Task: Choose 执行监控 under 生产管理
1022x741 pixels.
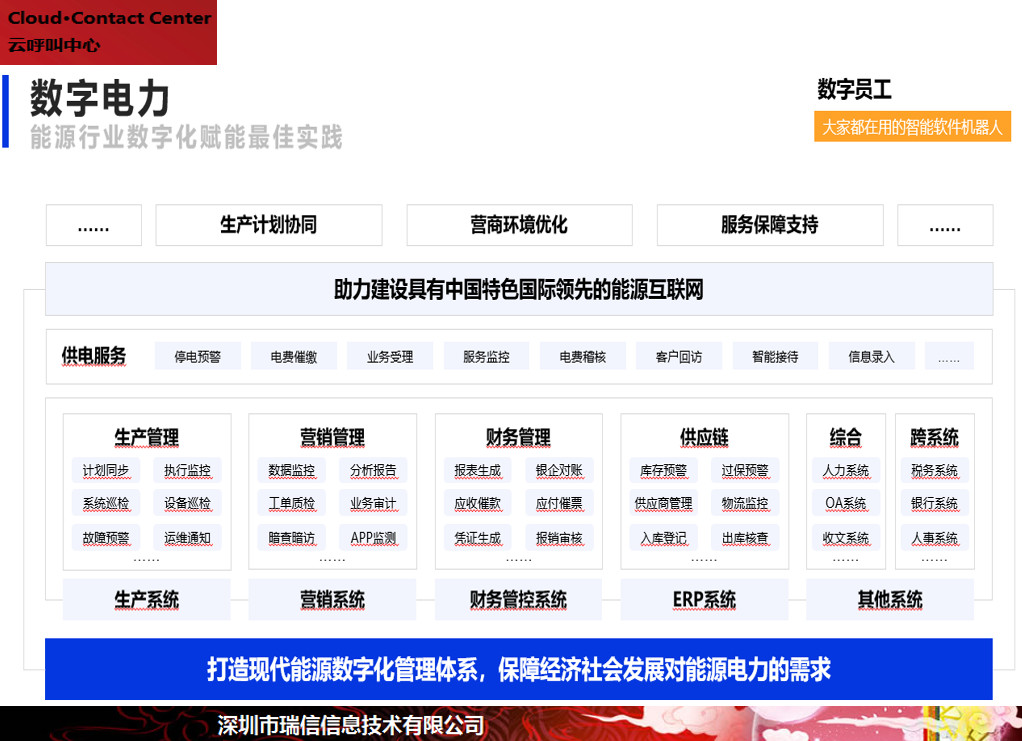Action: coord(188,471)
